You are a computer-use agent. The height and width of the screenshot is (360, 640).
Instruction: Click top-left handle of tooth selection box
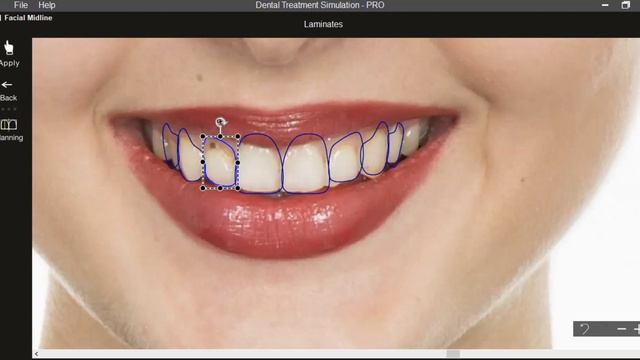pos(203,136)
